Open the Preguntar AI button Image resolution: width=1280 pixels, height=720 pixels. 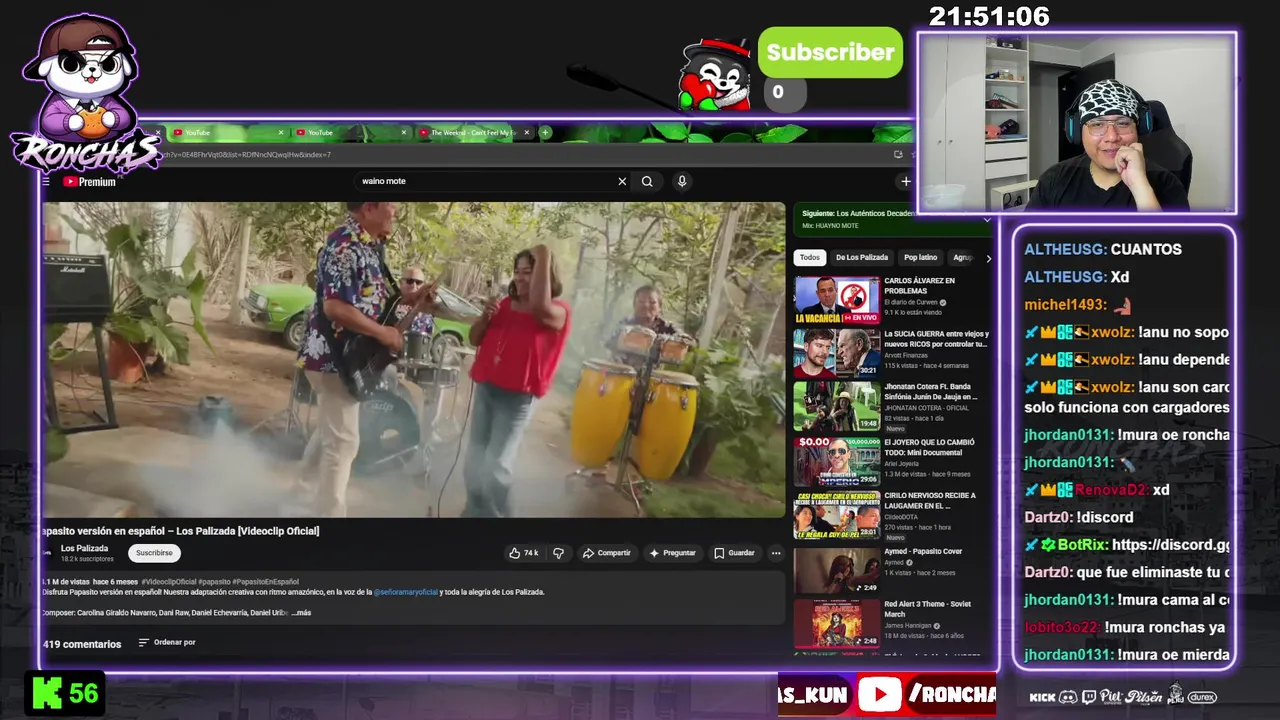click(672, 553)
